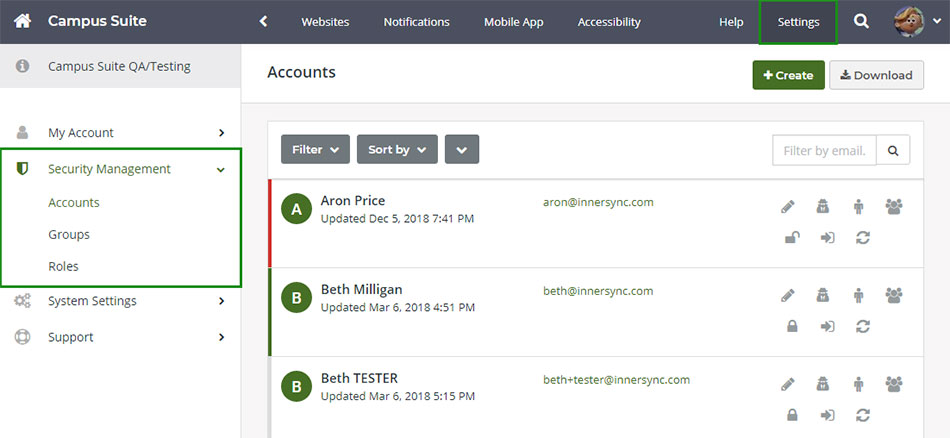Viewport: 950px width, 438px height.
Task: Open the user avatar menu
Action: click(x=909, y=22)
